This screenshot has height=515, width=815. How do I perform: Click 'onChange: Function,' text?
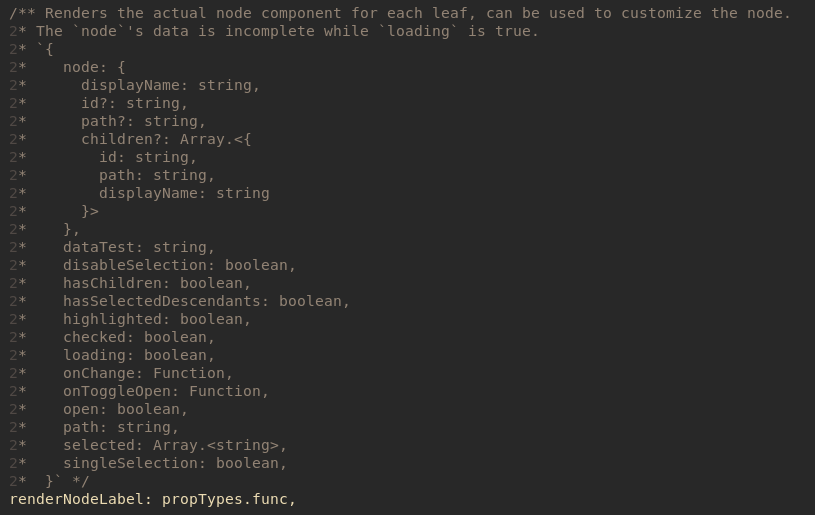148,373
